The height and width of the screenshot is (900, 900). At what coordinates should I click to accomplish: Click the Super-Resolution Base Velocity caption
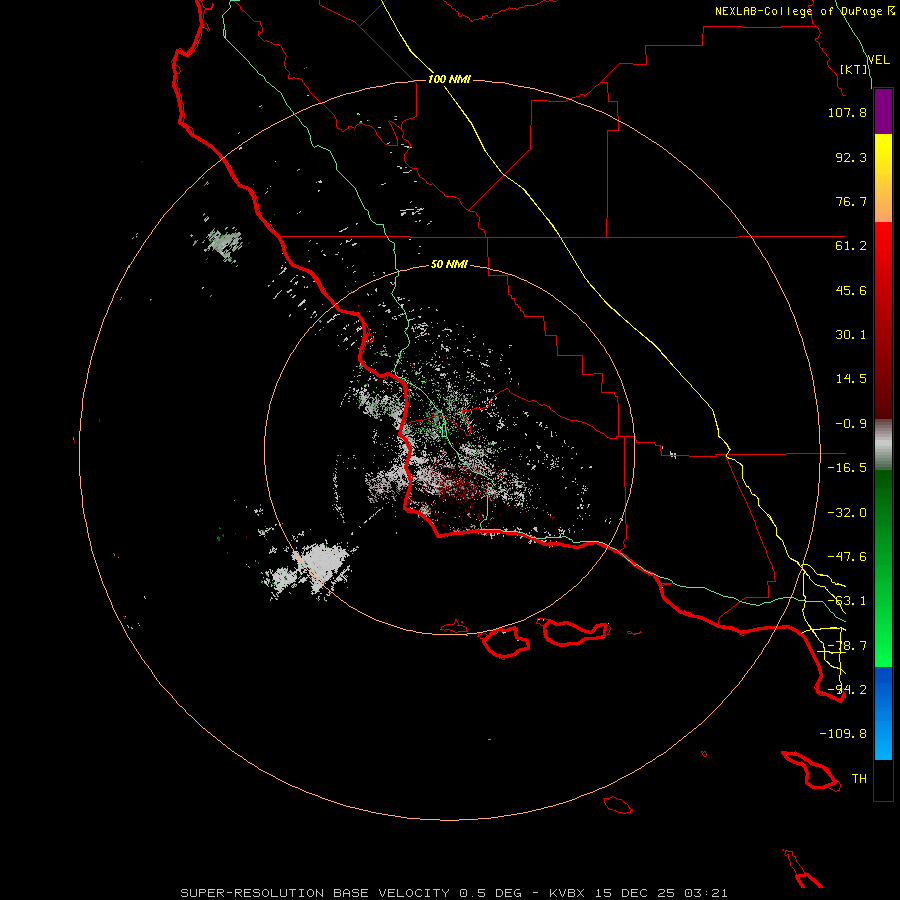(x=453, y=893)
